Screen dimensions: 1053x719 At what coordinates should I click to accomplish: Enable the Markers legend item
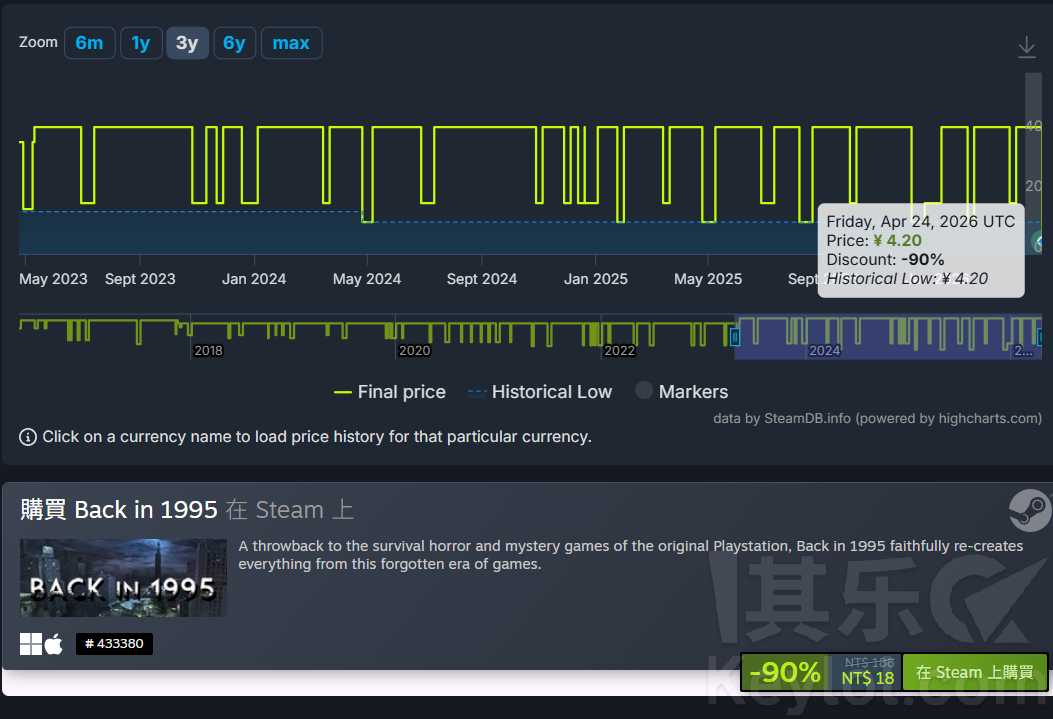click(x=682, y=392)
